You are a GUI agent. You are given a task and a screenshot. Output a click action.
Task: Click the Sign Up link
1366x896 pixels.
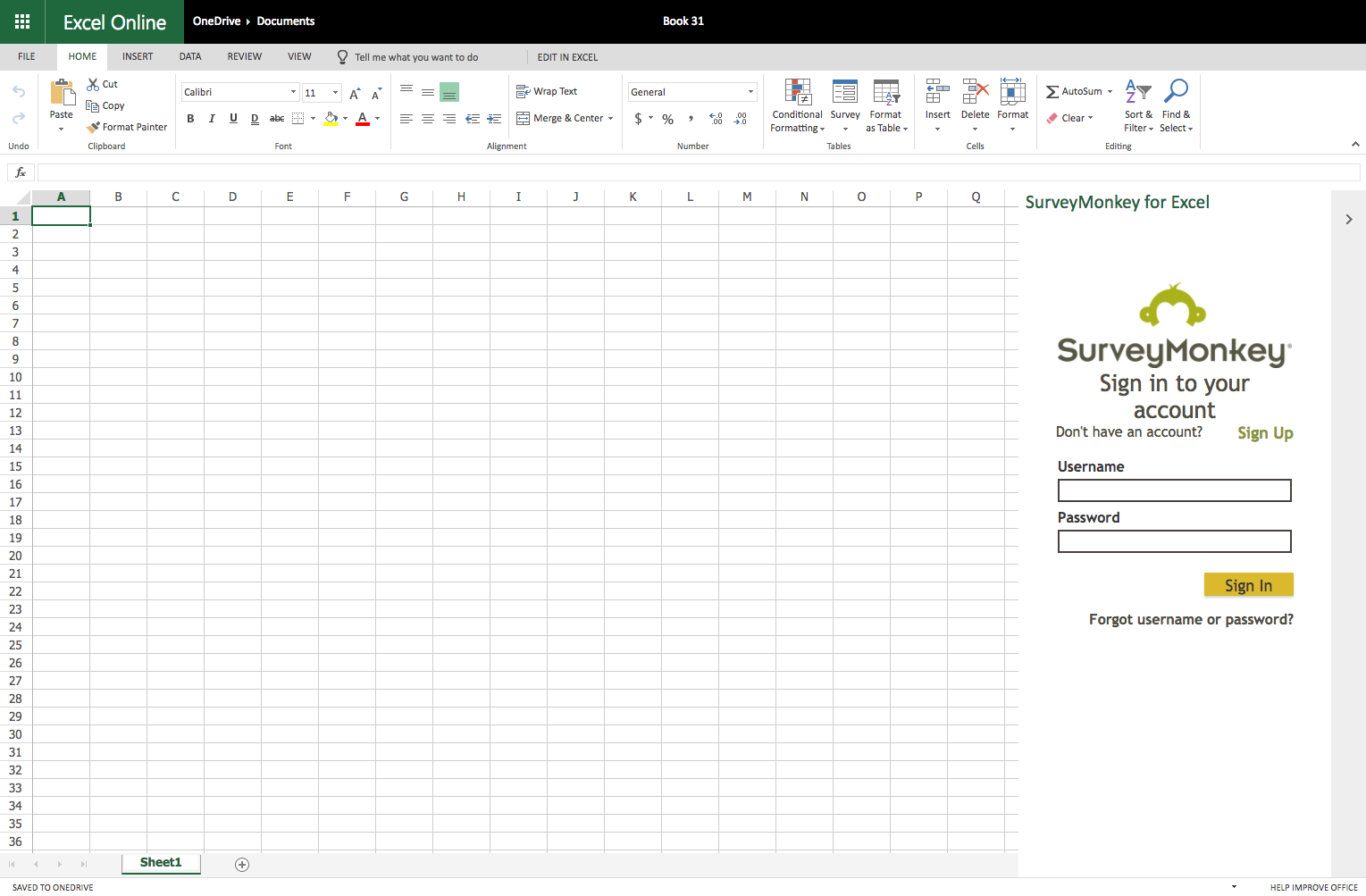[1265, 433]
